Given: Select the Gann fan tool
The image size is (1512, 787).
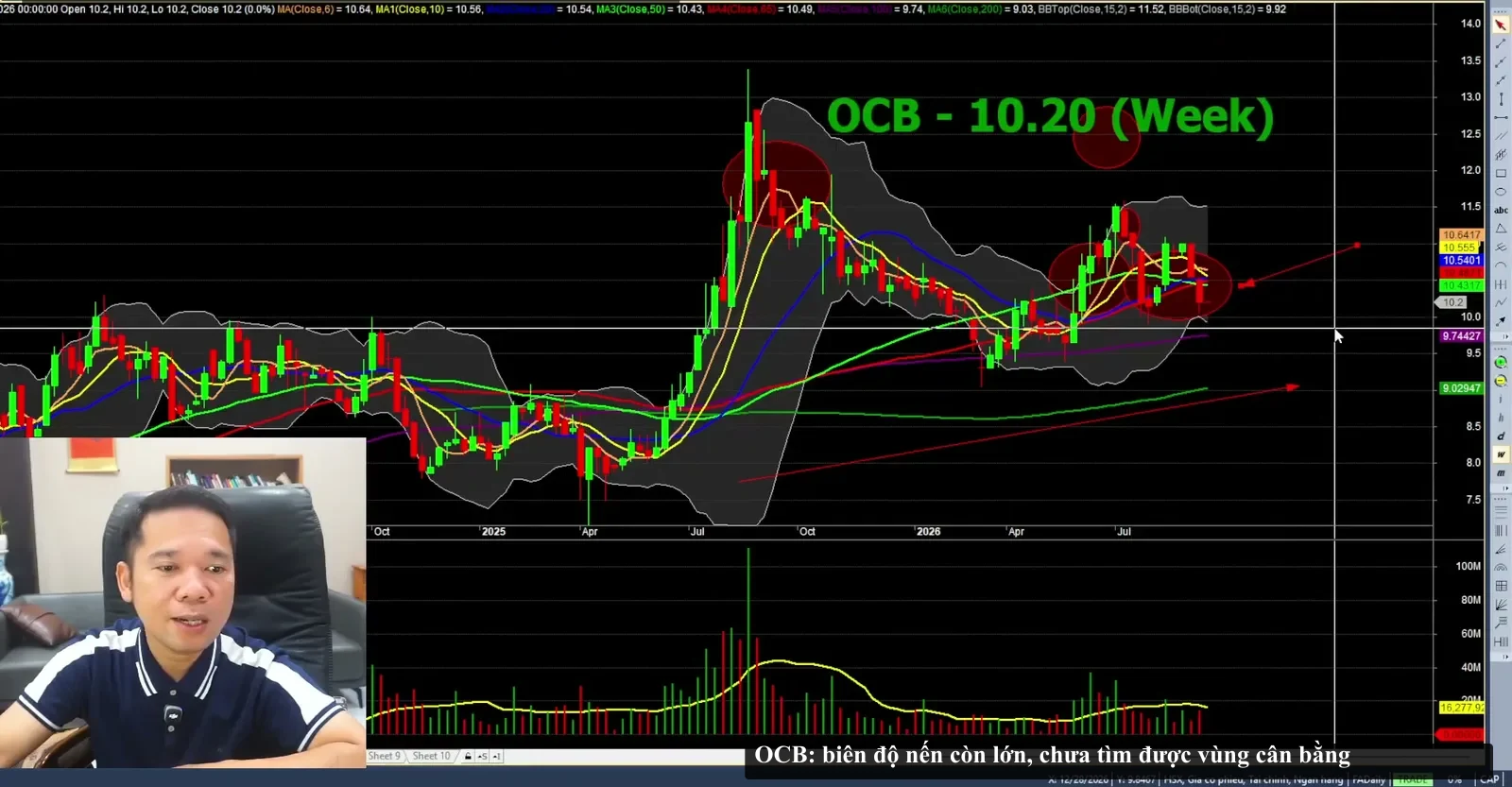Looking at the screenshot, I should pyautogui.click(x=1501, y=605).
